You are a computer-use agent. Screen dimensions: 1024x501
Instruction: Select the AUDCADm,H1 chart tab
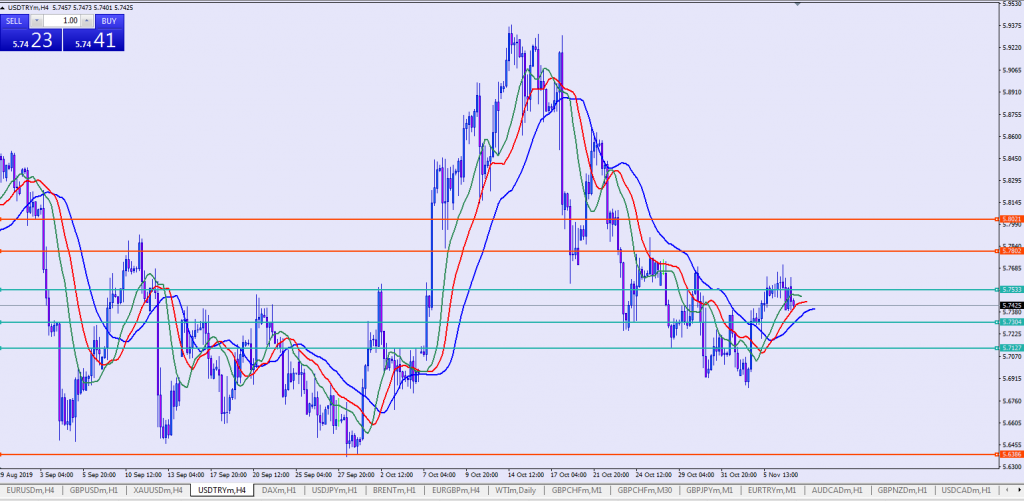coord(837,491)
